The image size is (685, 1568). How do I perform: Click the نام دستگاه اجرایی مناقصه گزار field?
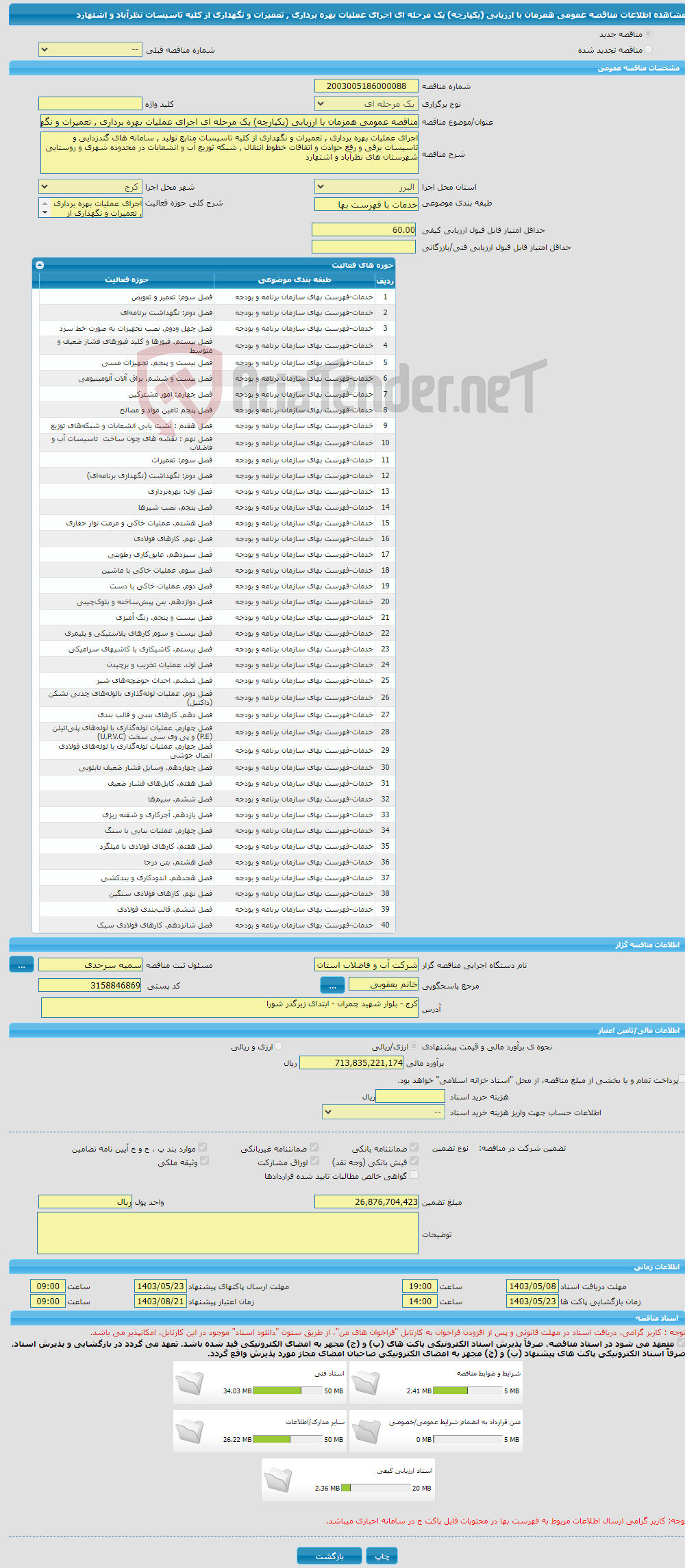pos(366,965)
